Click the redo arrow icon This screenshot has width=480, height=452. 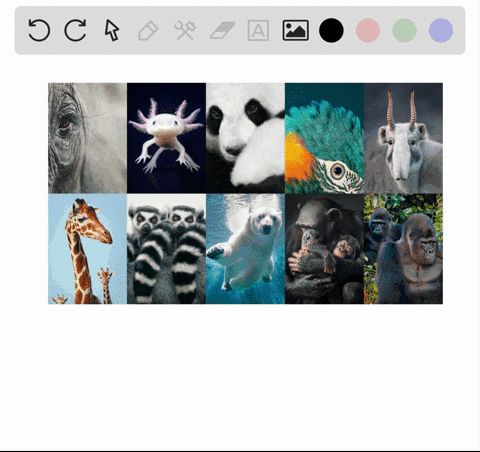click(75, 30)
